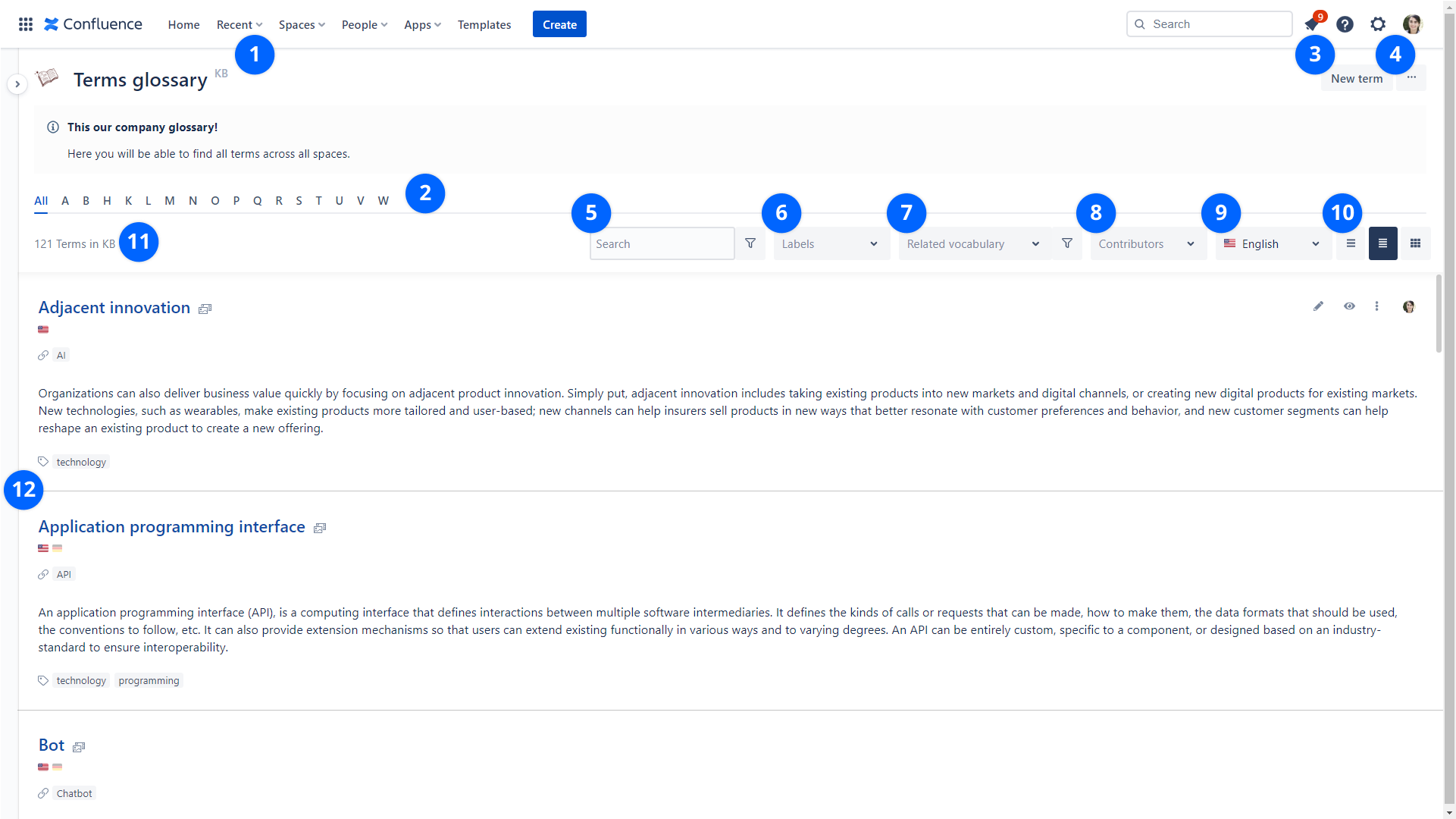1456x819 pixels.
Task: Filter terms by letter M tab
Action: 169,201
